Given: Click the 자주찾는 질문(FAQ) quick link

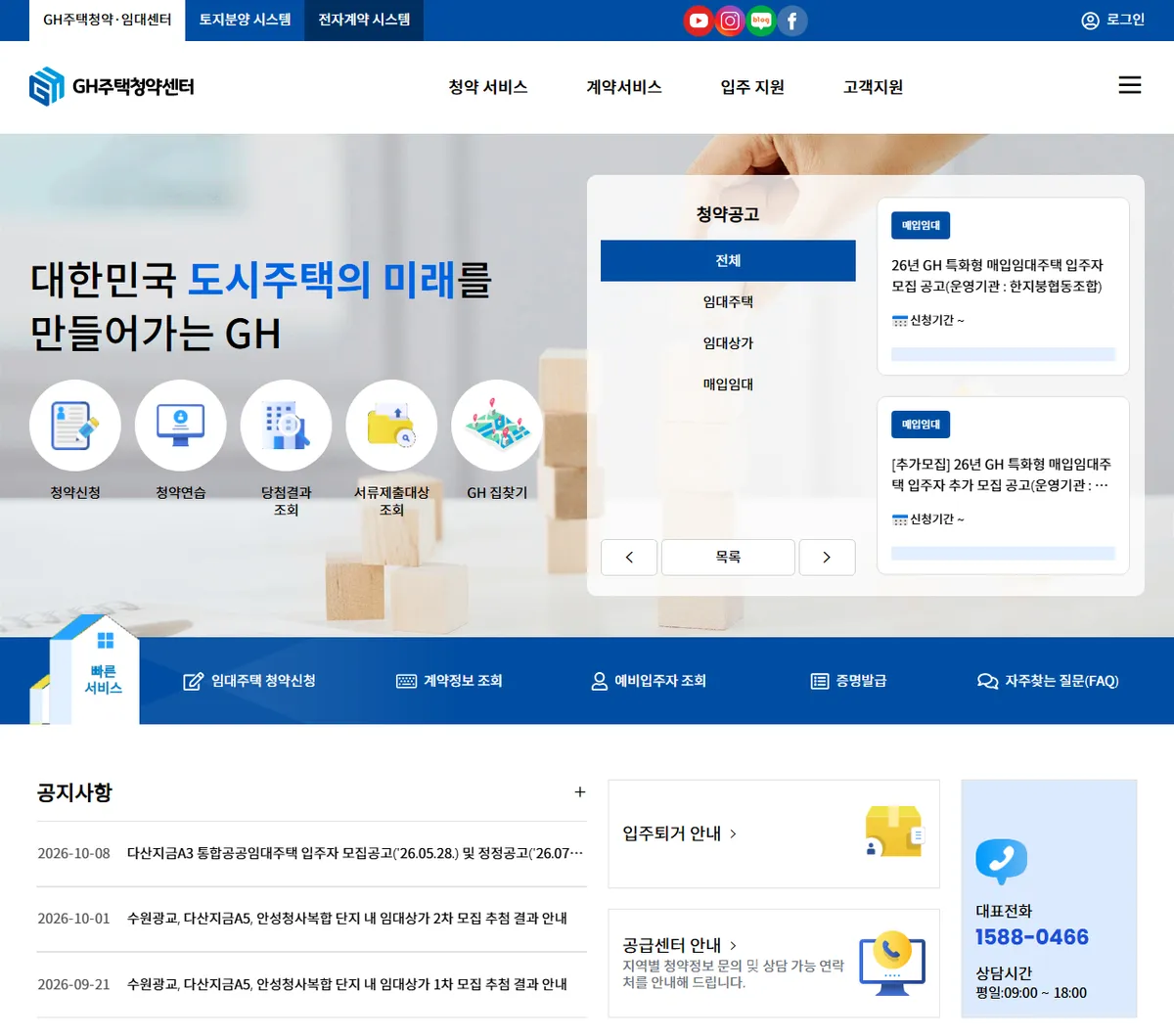Looking at the screenshot, I should (x=1061, y=681).
